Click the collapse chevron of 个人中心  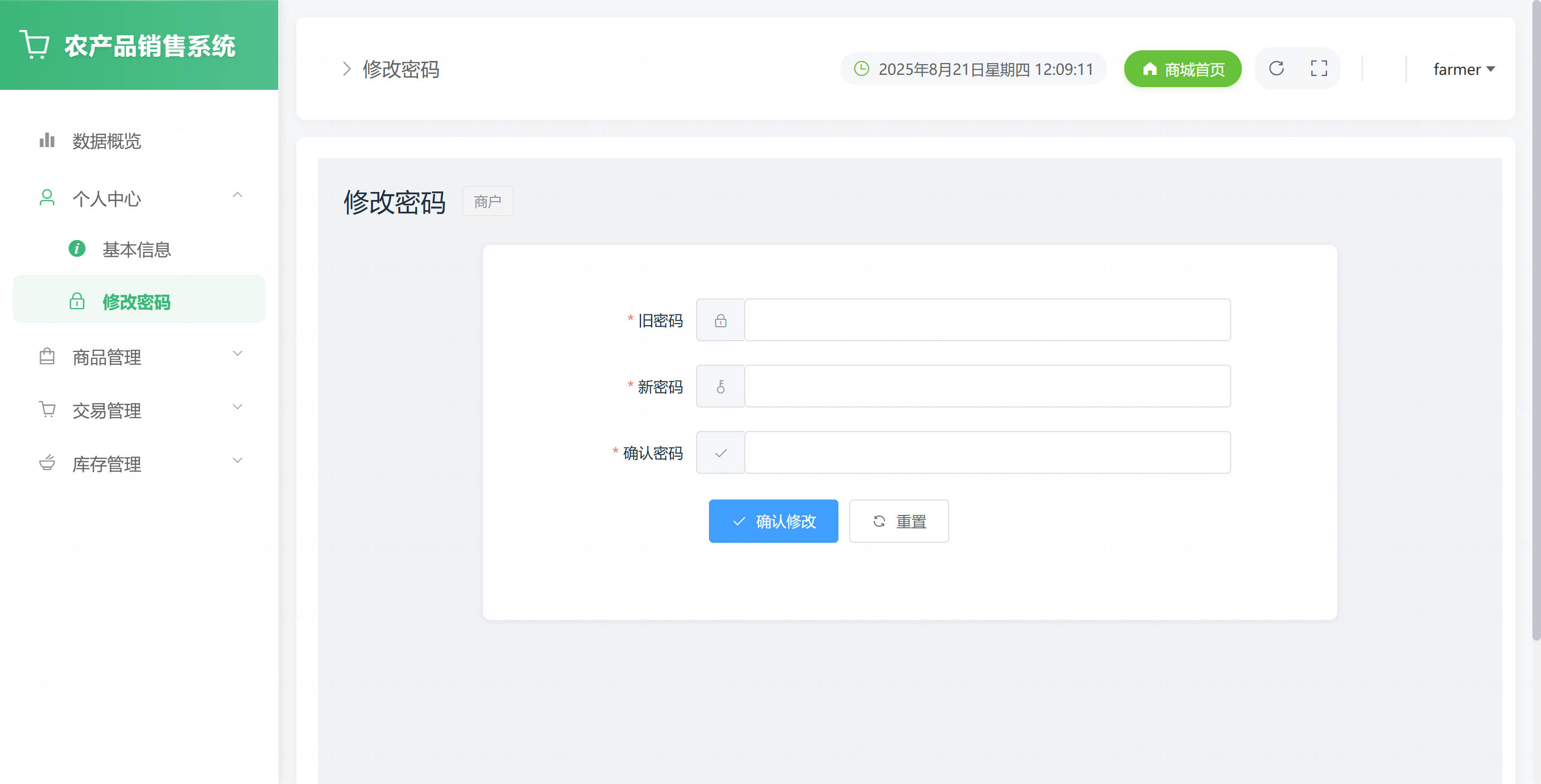(238, 195)
